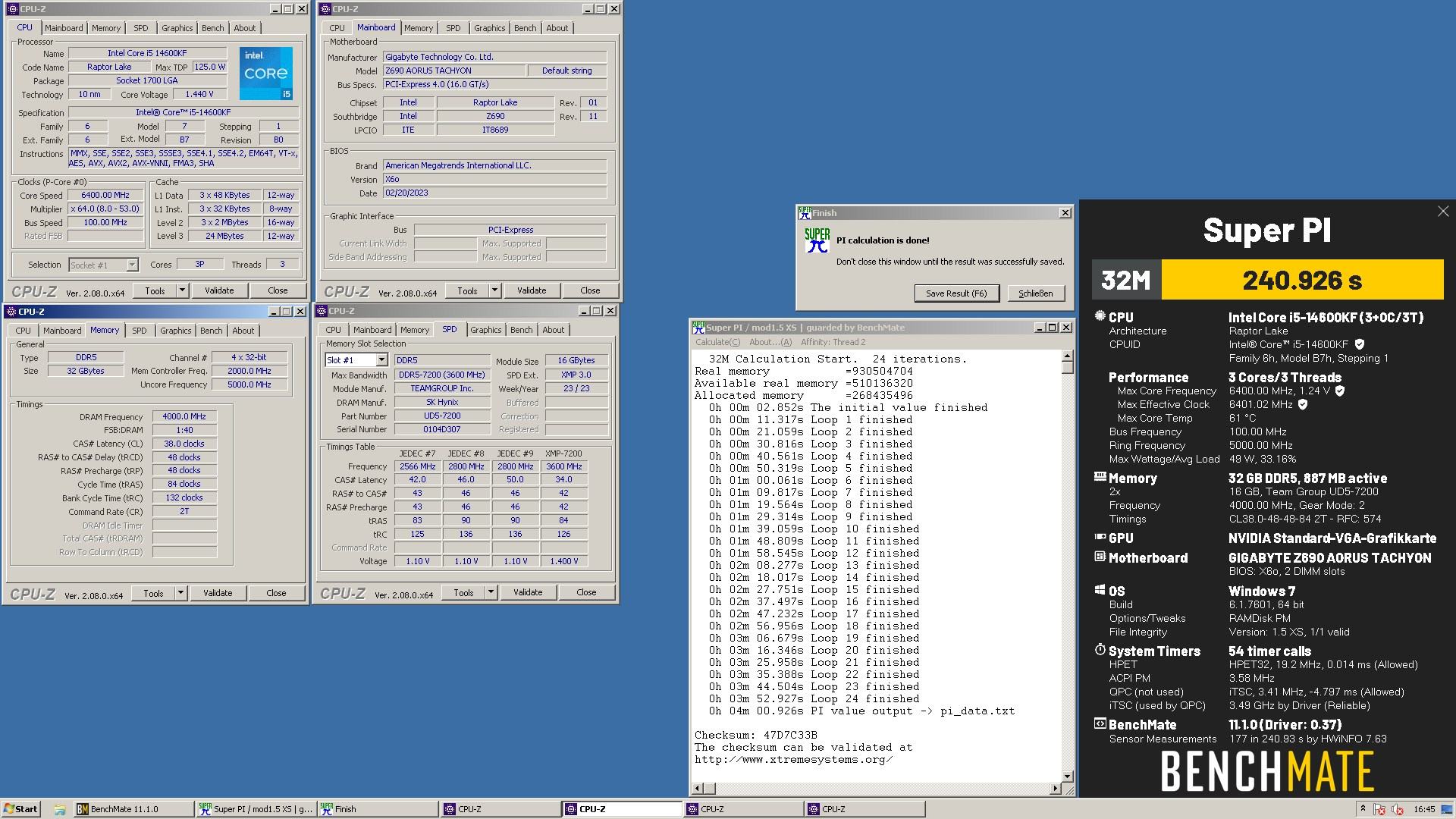
Task: Expand the Socket #1 selection dropdown
Action: [x=132, y=265]
